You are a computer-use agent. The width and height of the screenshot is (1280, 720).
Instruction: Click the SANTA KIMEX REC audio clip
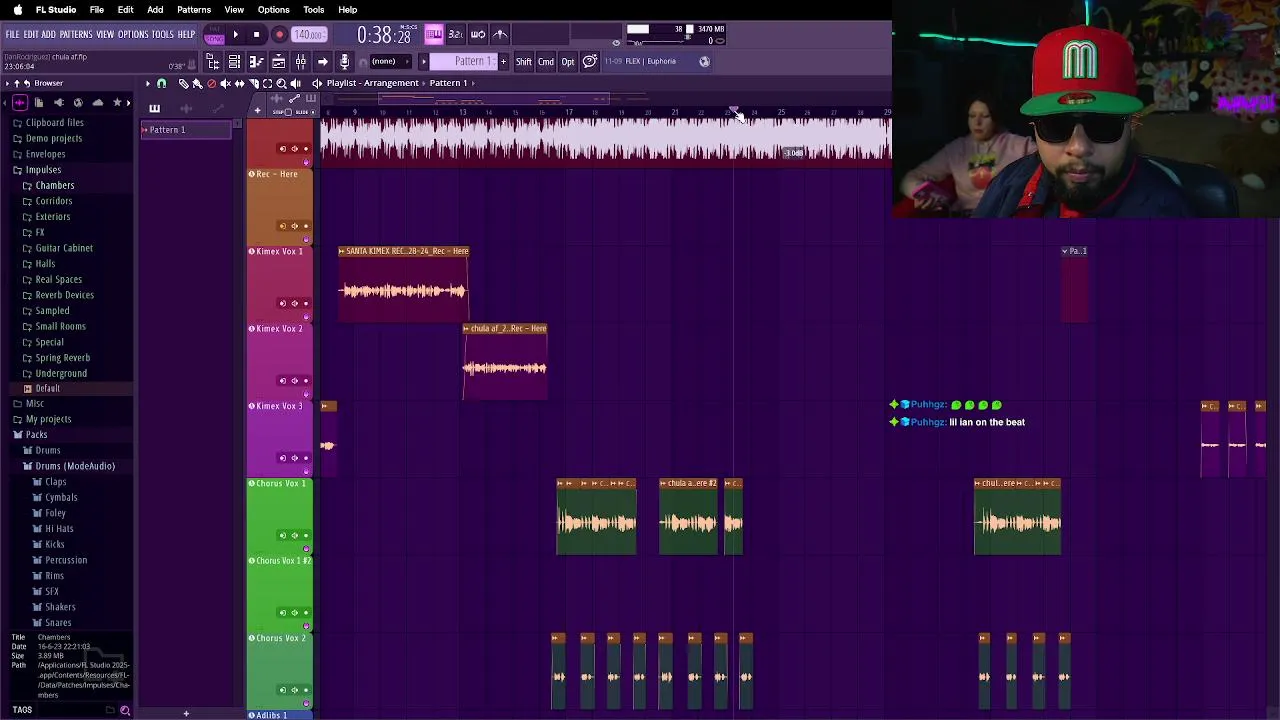pos(404,284)
